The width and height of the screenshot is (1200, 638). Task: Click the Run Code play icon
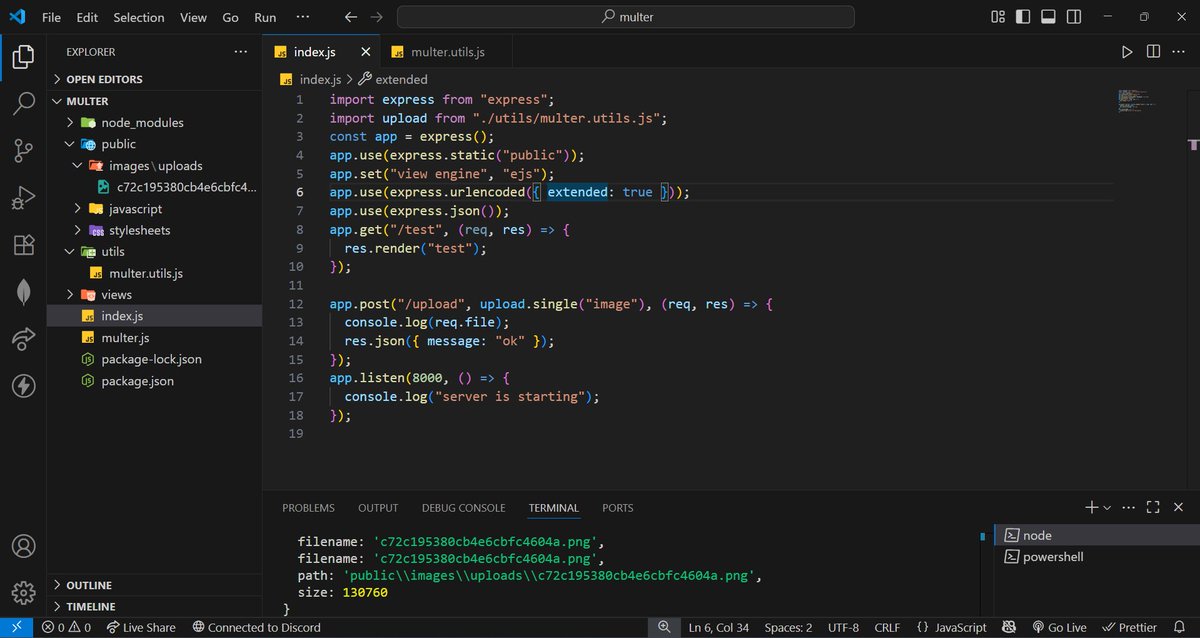point(1127,52)
